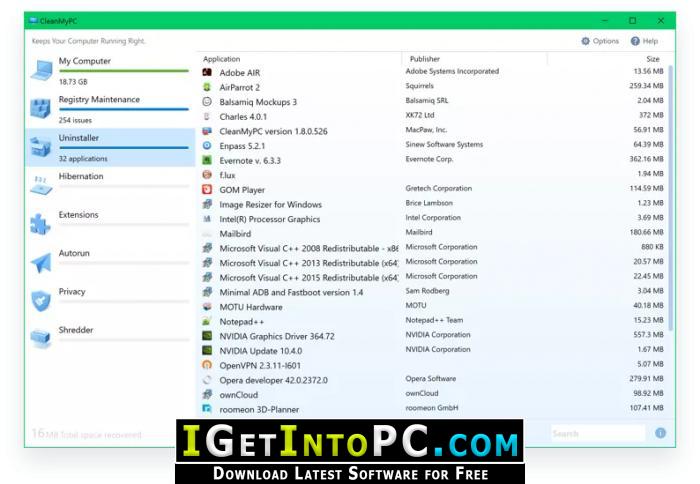Viewport: 700px width, 484px height.
Task: Click the AirParrot 2 app icon
Action: (x=207, y=87)
